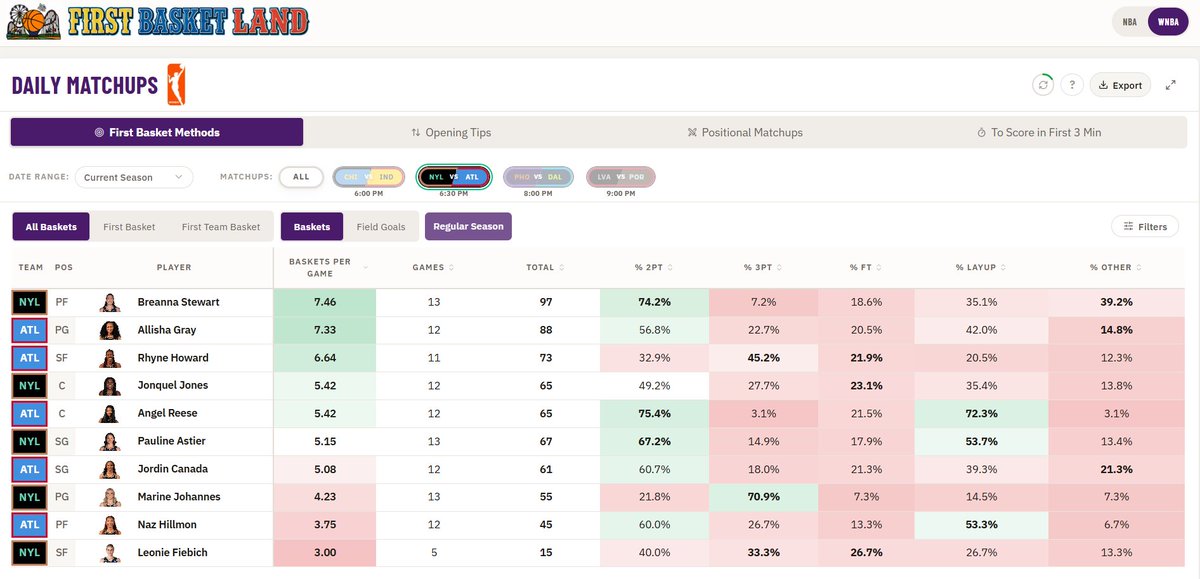Sort by Games column

(x=435, y=267)
